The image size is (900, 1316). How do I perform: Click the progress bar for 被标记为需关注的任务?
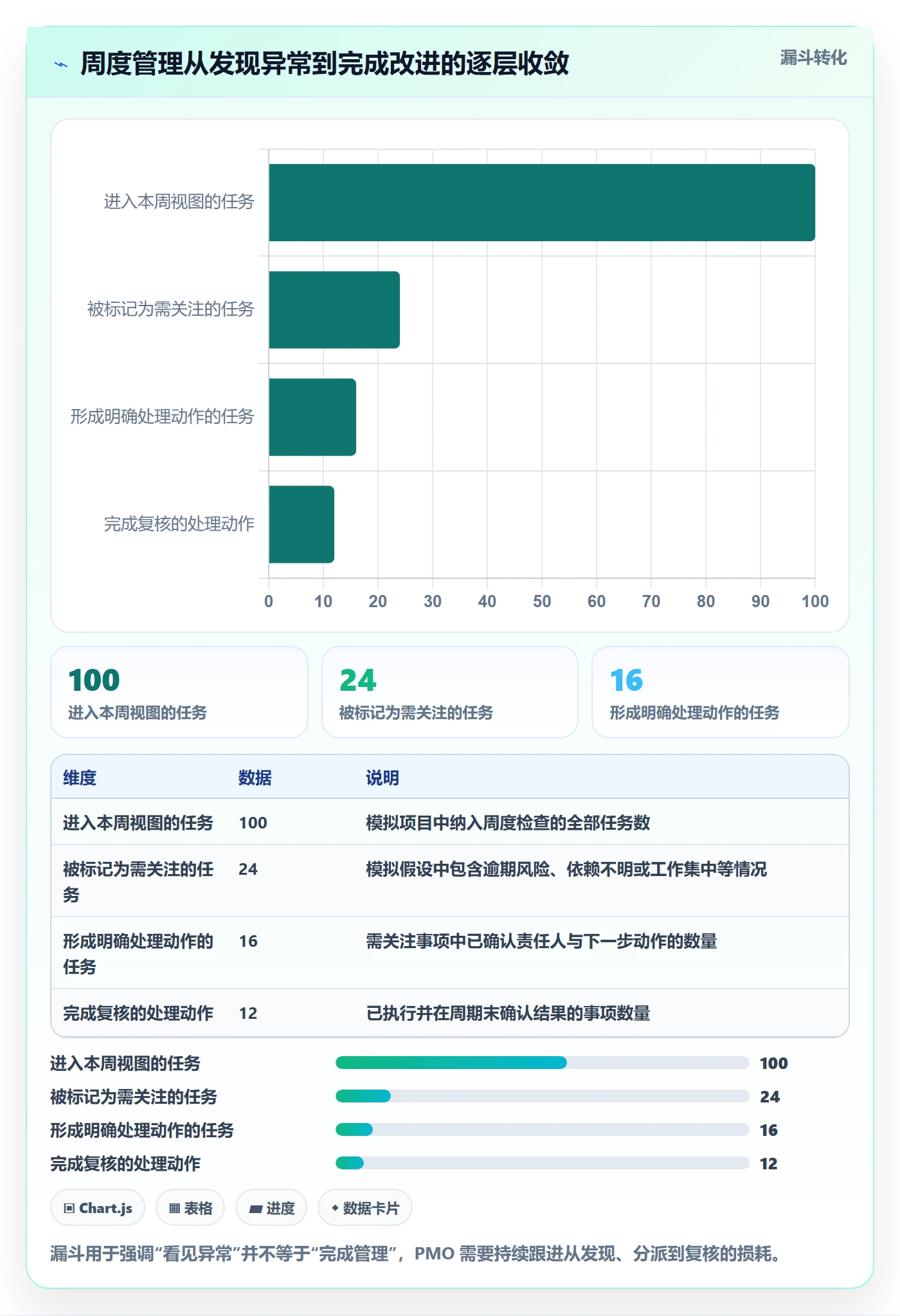coord(542,1096)
